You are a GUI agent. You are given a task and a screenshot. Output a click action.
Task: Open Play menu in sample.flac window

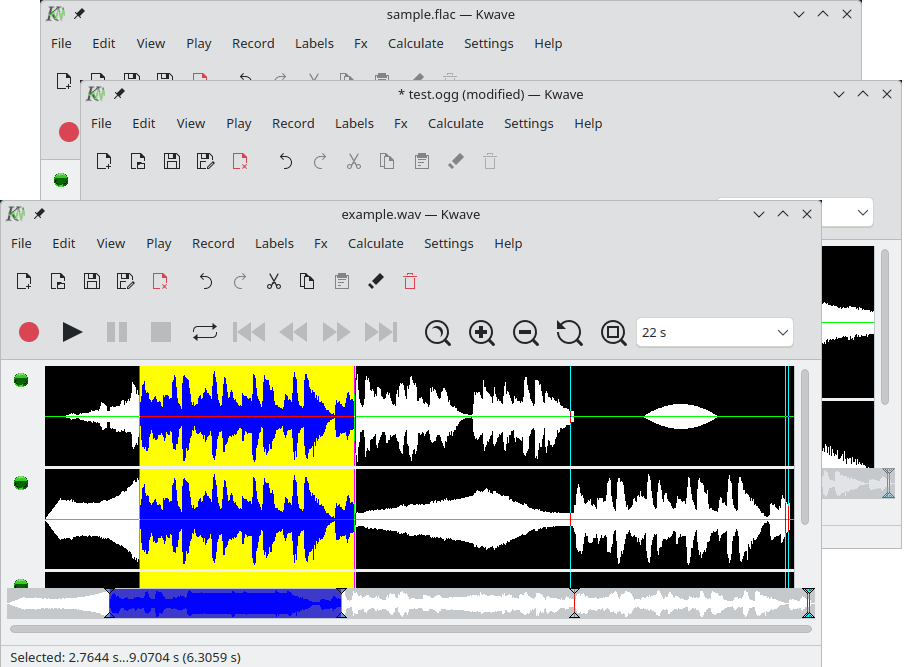point(199,43)
